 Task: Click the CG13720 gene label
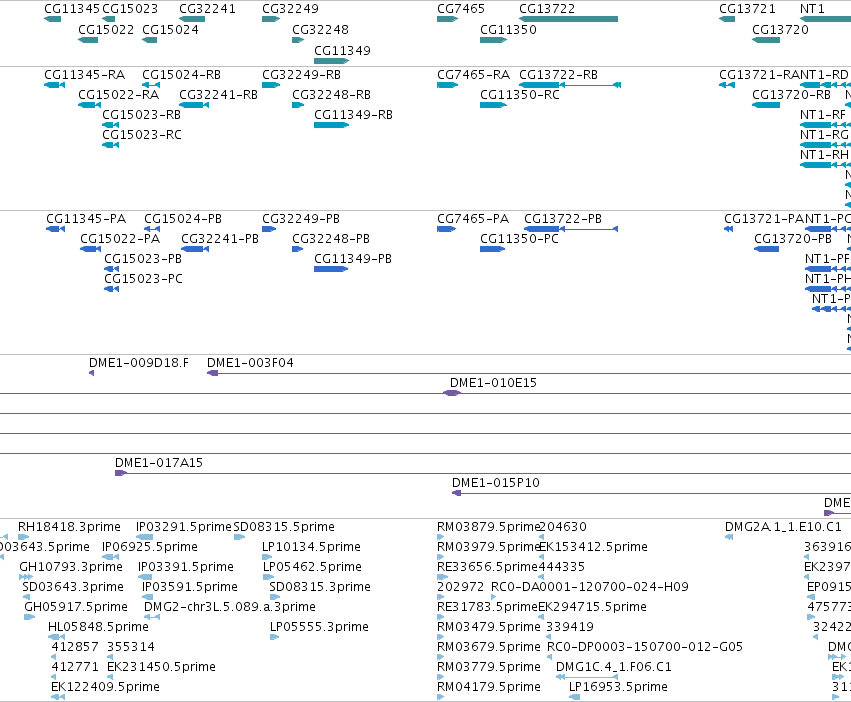(780, 29)
